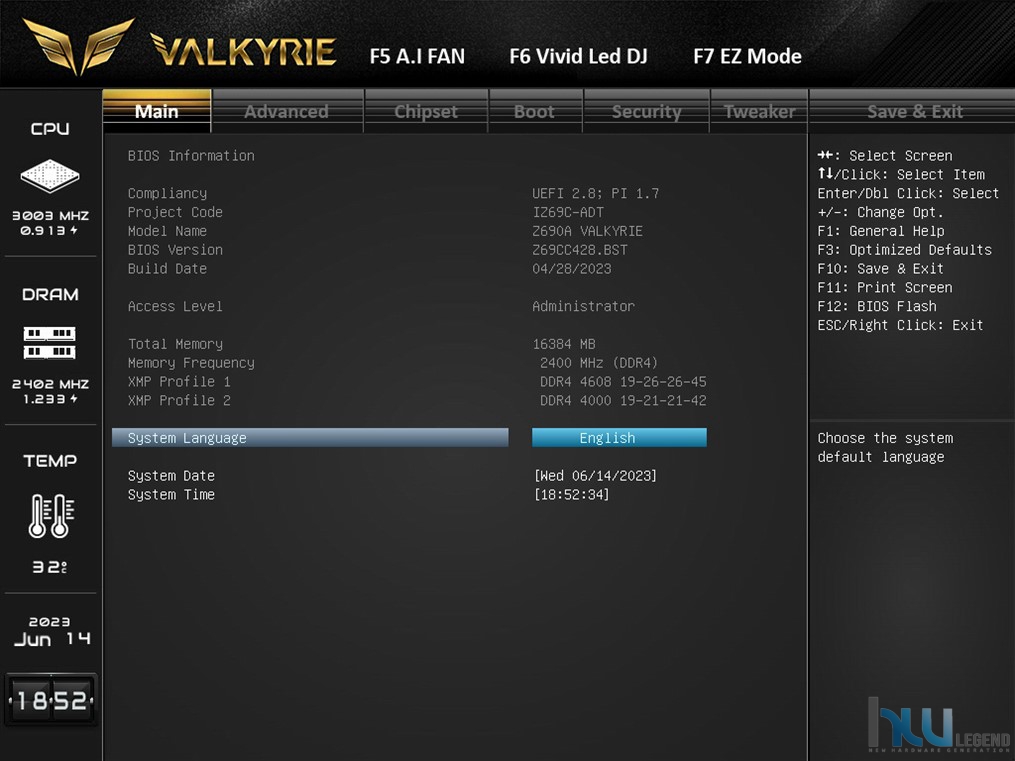Click the Access Level label
1015x761 pixels.
[175, 306]
